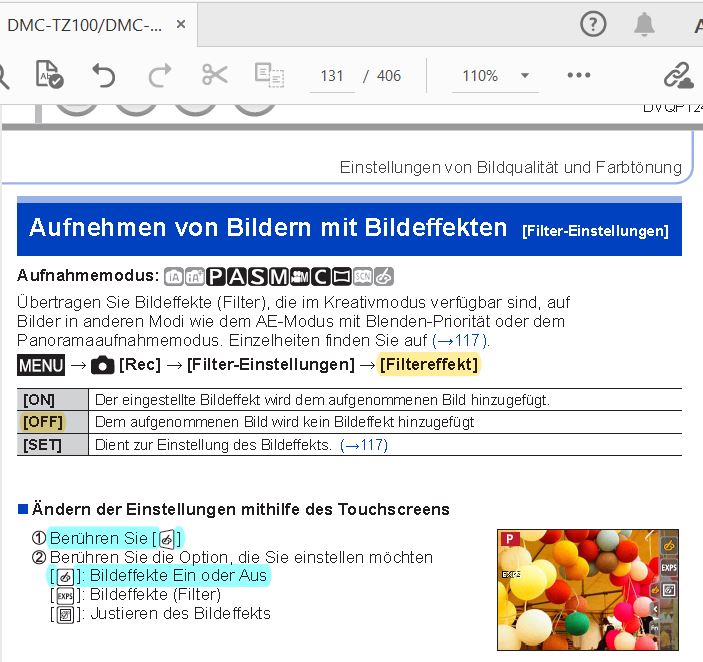Click the 'Bildeffekte (Filter)' line
703x662 pixels.
pos(155,594)
